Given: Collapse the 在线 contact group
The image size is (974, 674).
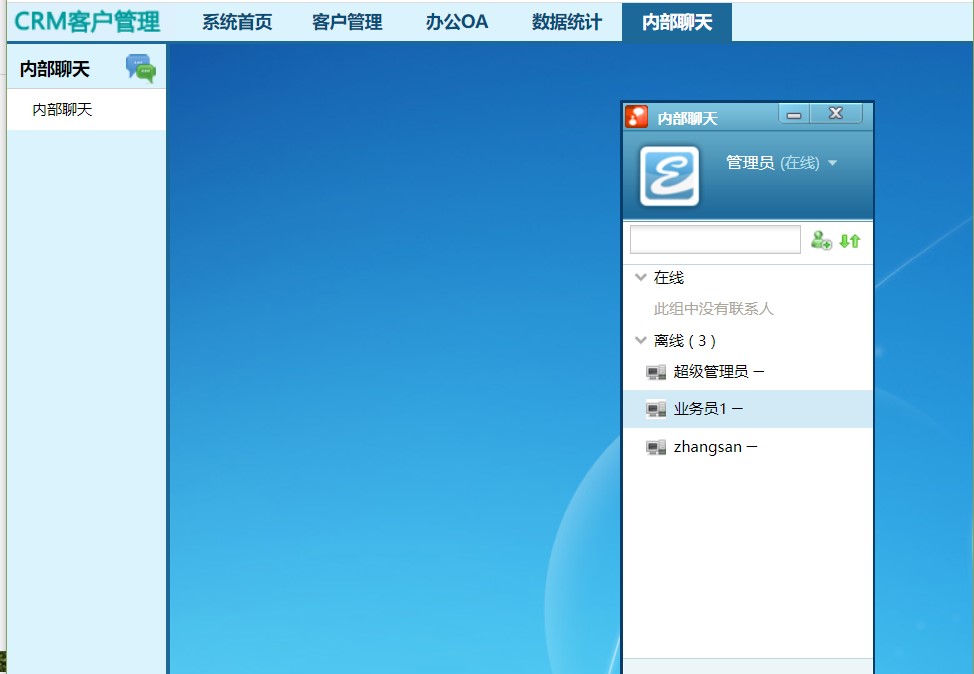Looking at the screenshot, I should [641, 278].
